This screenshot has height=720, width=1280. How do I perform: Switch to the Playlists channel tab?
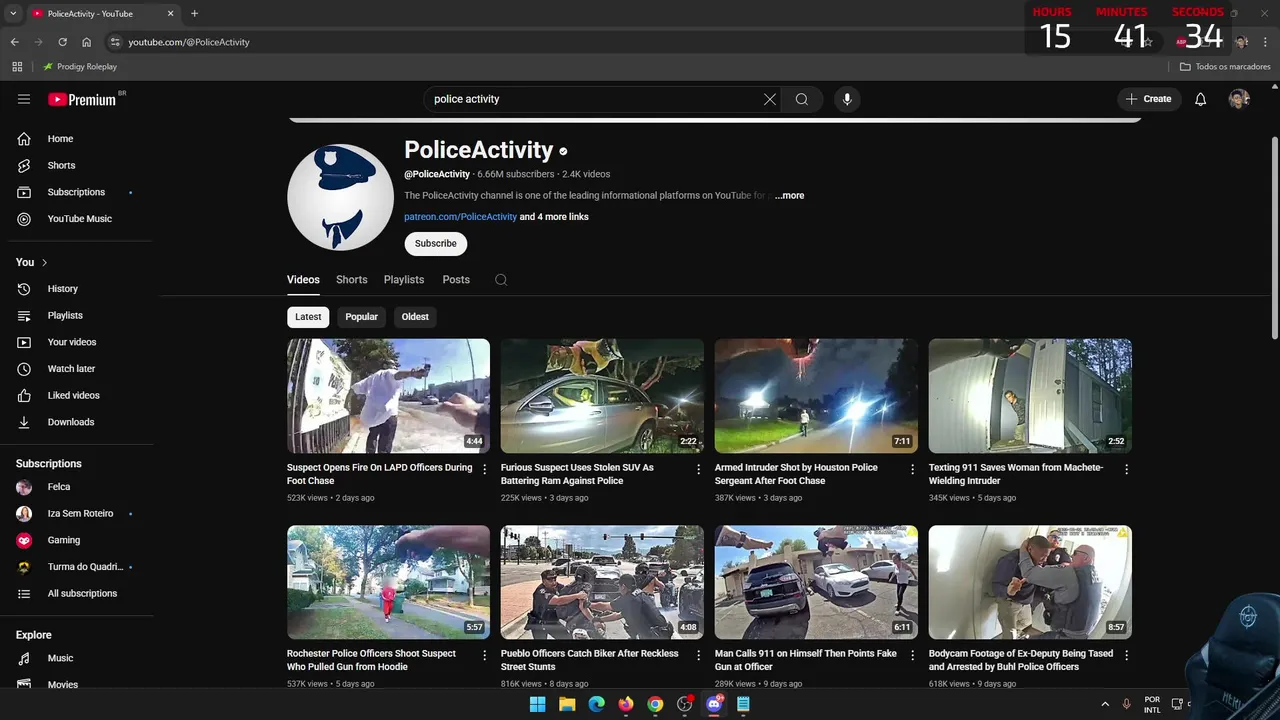(404, 280)
